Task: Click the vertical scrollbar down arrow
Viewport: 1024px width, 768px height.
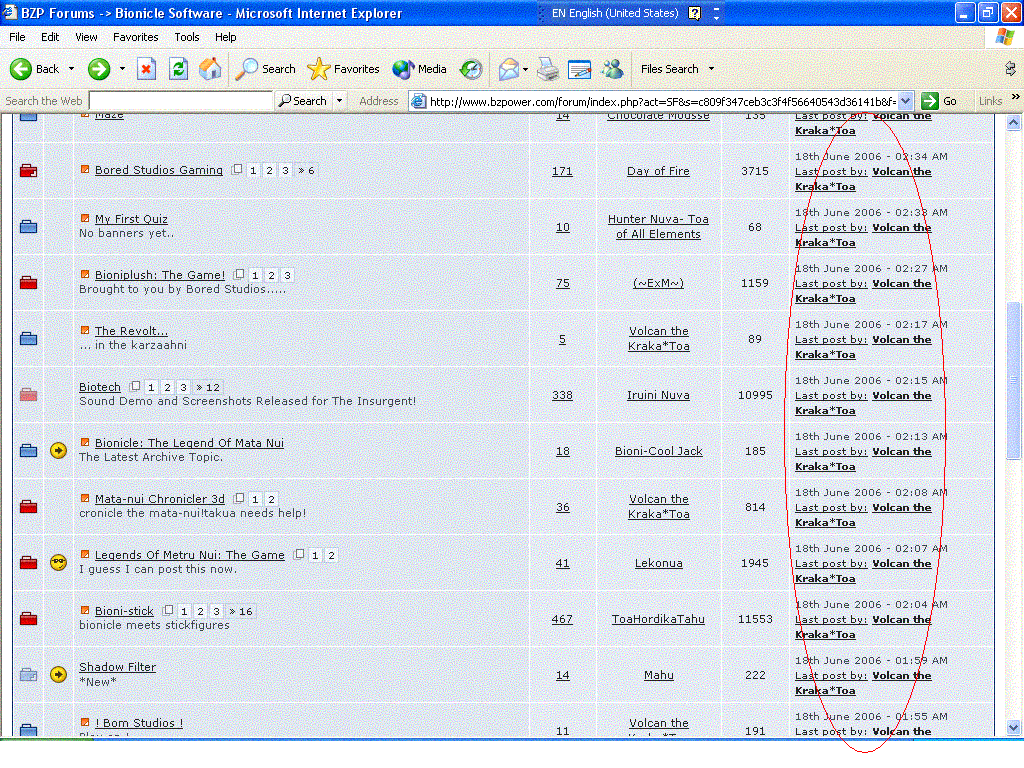Action: (1014, 727)
